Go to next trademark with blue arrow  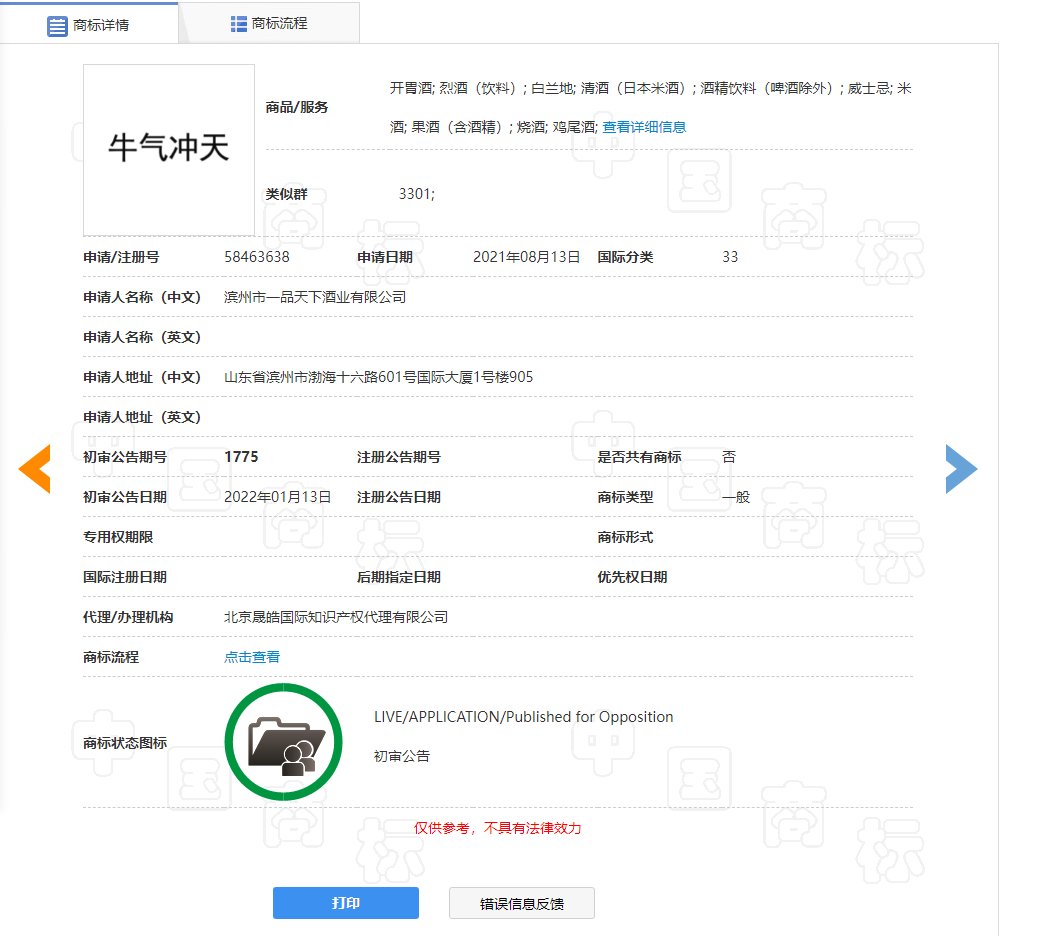(961, 469)
